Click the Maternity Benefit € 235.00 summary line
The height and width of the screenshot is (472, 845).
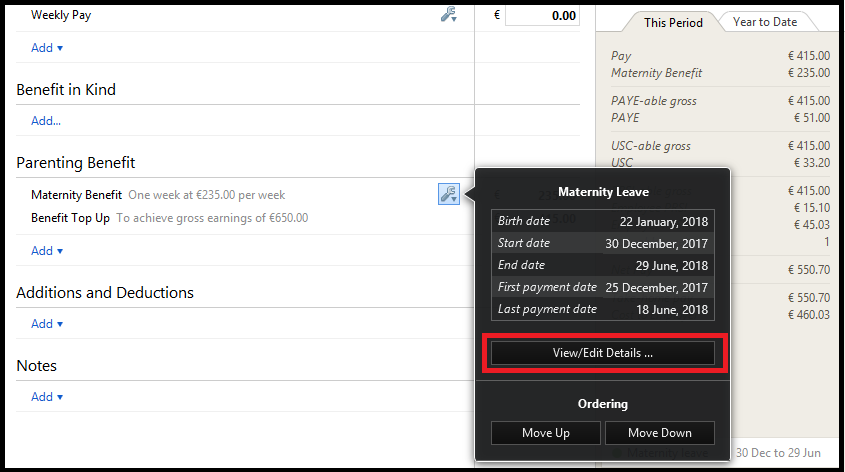720,73
